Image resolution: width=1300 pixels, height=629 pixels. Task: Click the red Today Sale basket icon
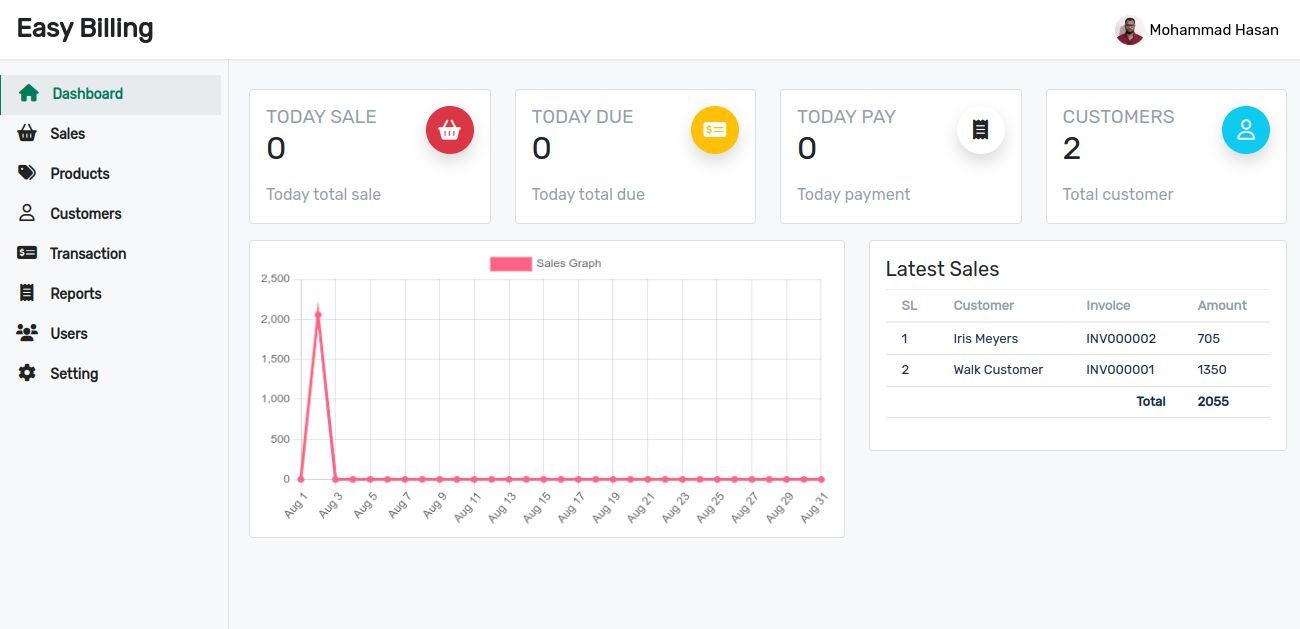click(x=449, y=130)
